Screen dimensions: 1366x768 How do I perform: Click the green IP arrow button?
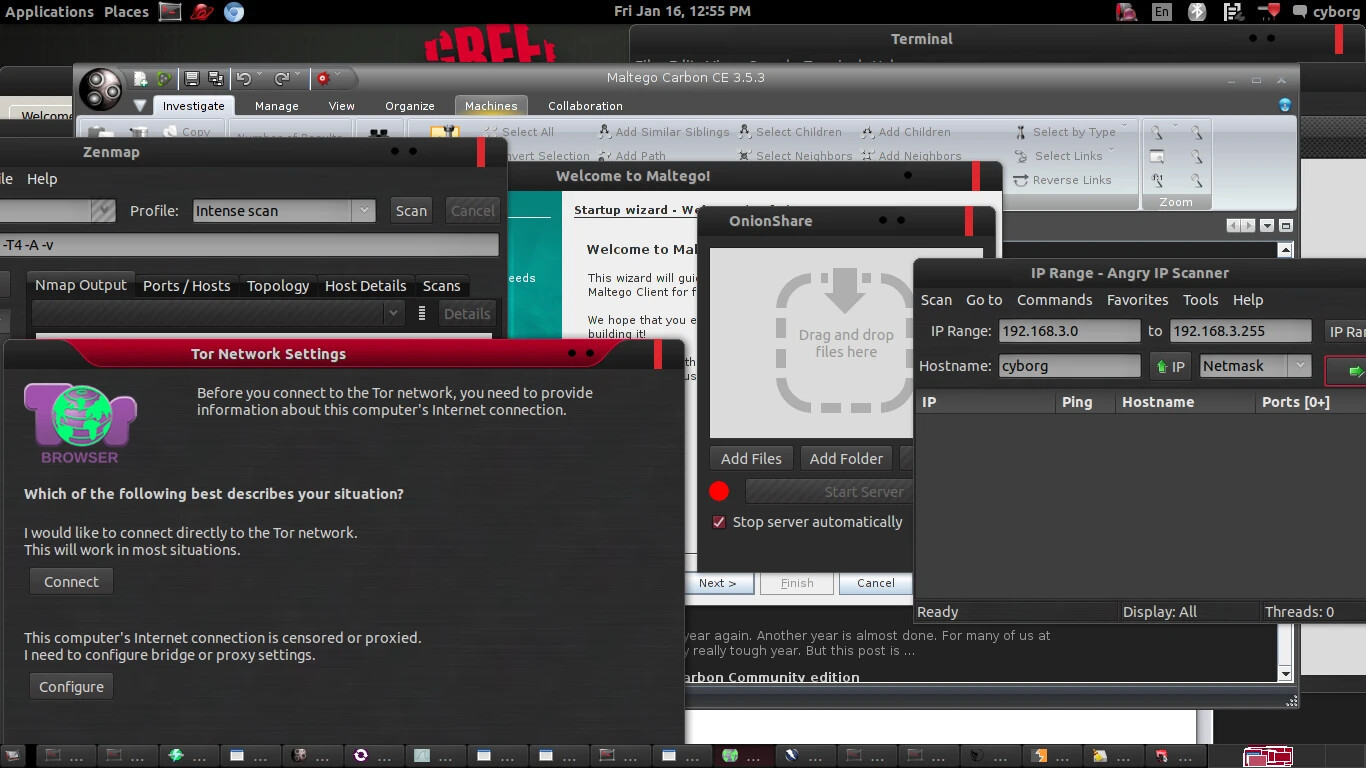pos(1171,367)
